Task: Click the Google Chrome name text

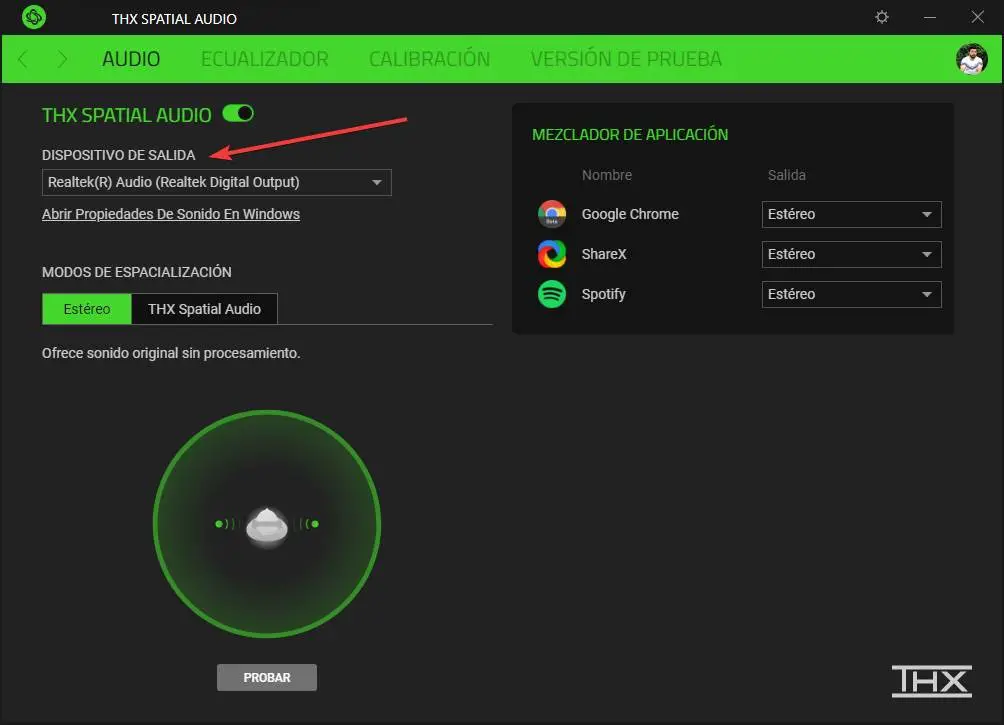Action: click(x=630, y=214)
